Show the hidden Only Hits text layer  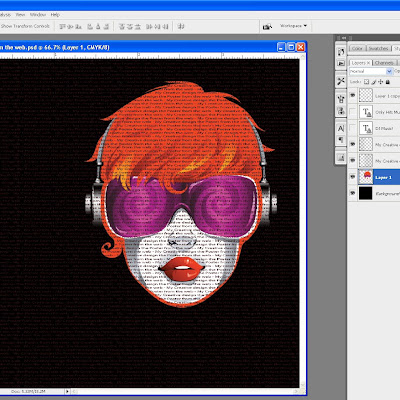(353, 112)
